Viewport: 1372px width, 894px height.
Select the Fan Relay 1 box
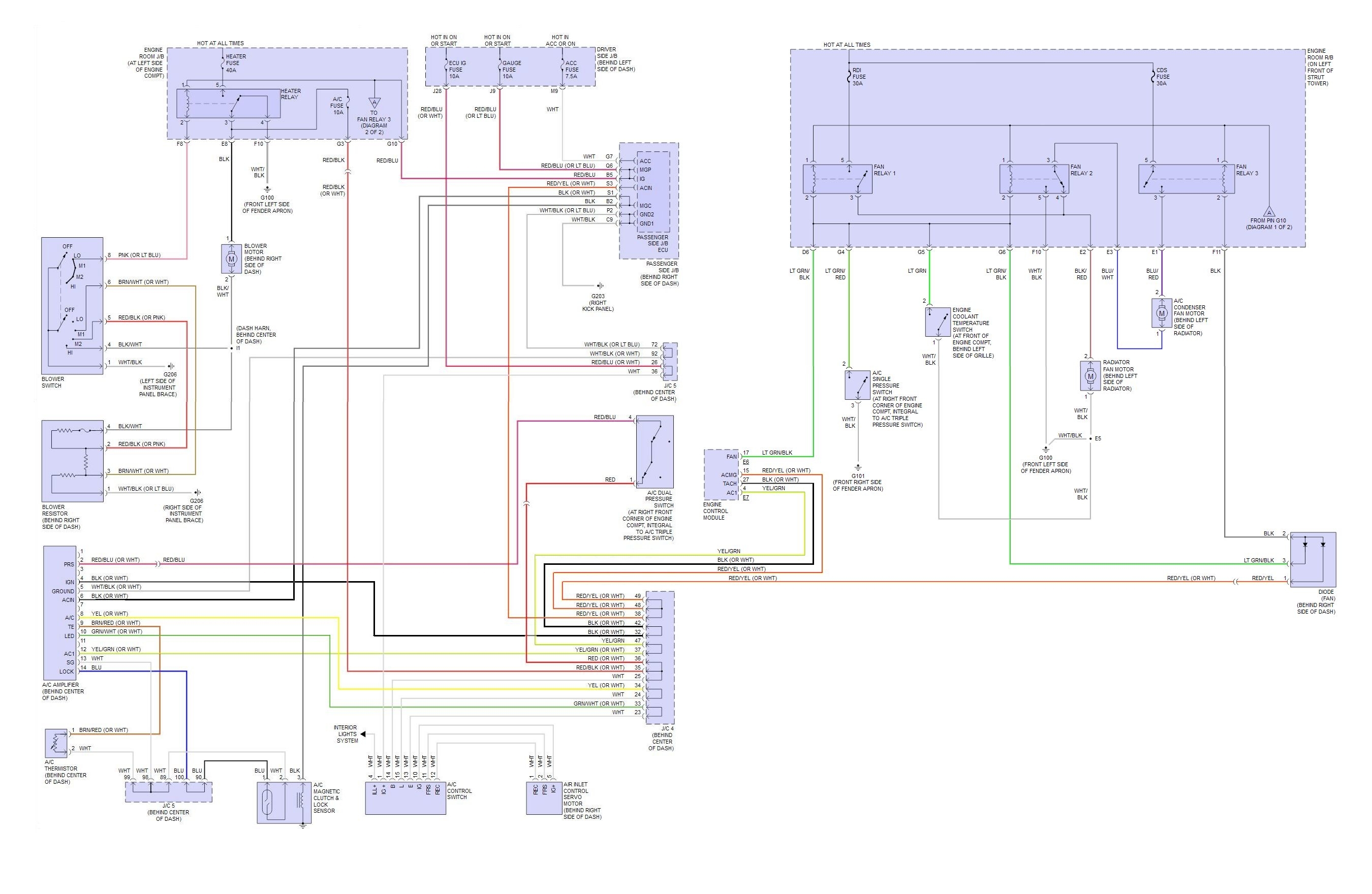[x=837, y=179]
